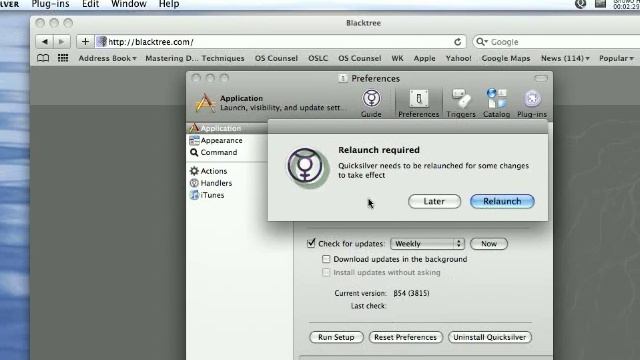Click the Run Setup button

pyautogui.click(x=336, y=337)
